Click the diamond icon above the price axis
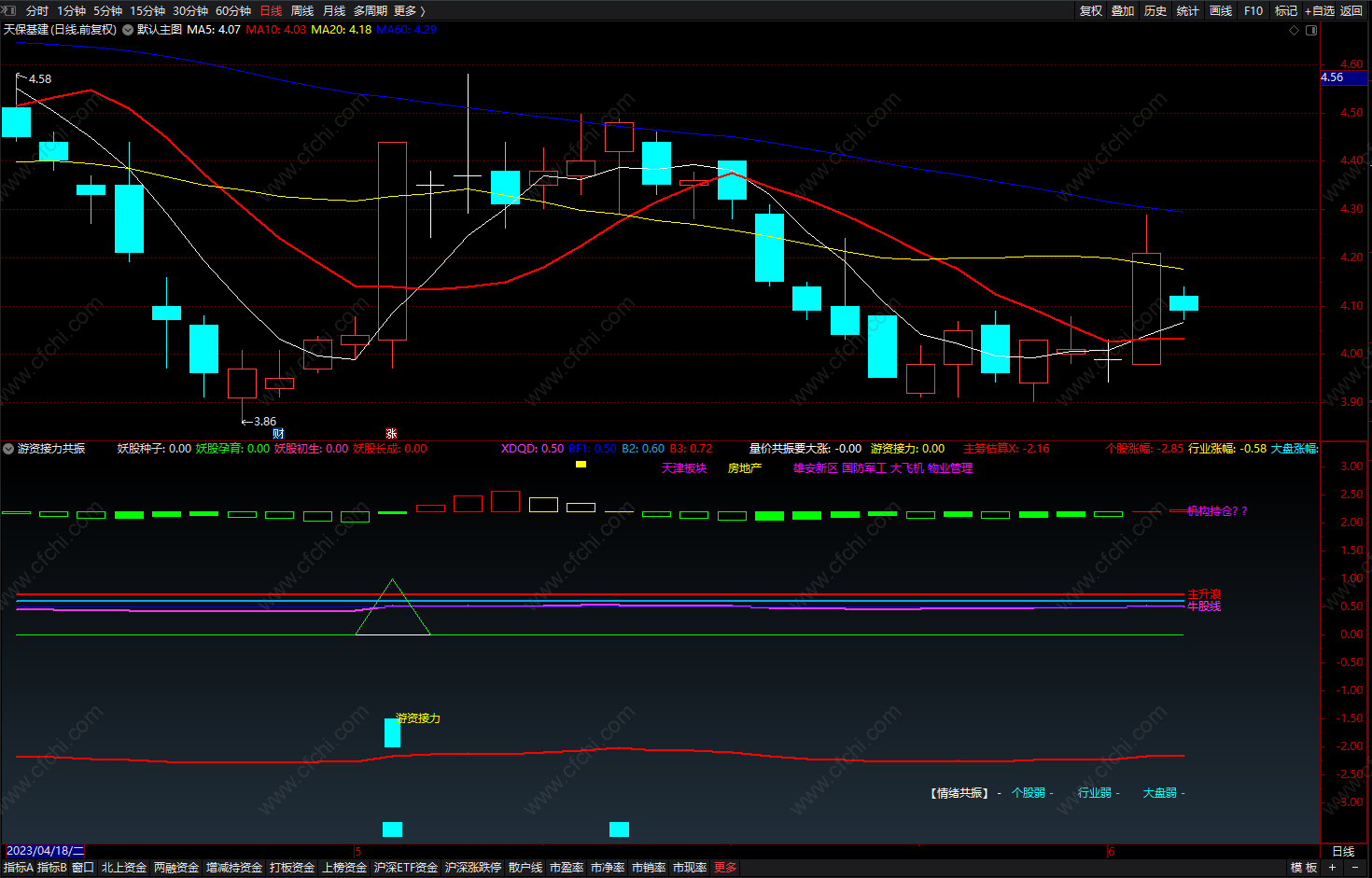1372x878 pixels. [x=1294, y=30]
